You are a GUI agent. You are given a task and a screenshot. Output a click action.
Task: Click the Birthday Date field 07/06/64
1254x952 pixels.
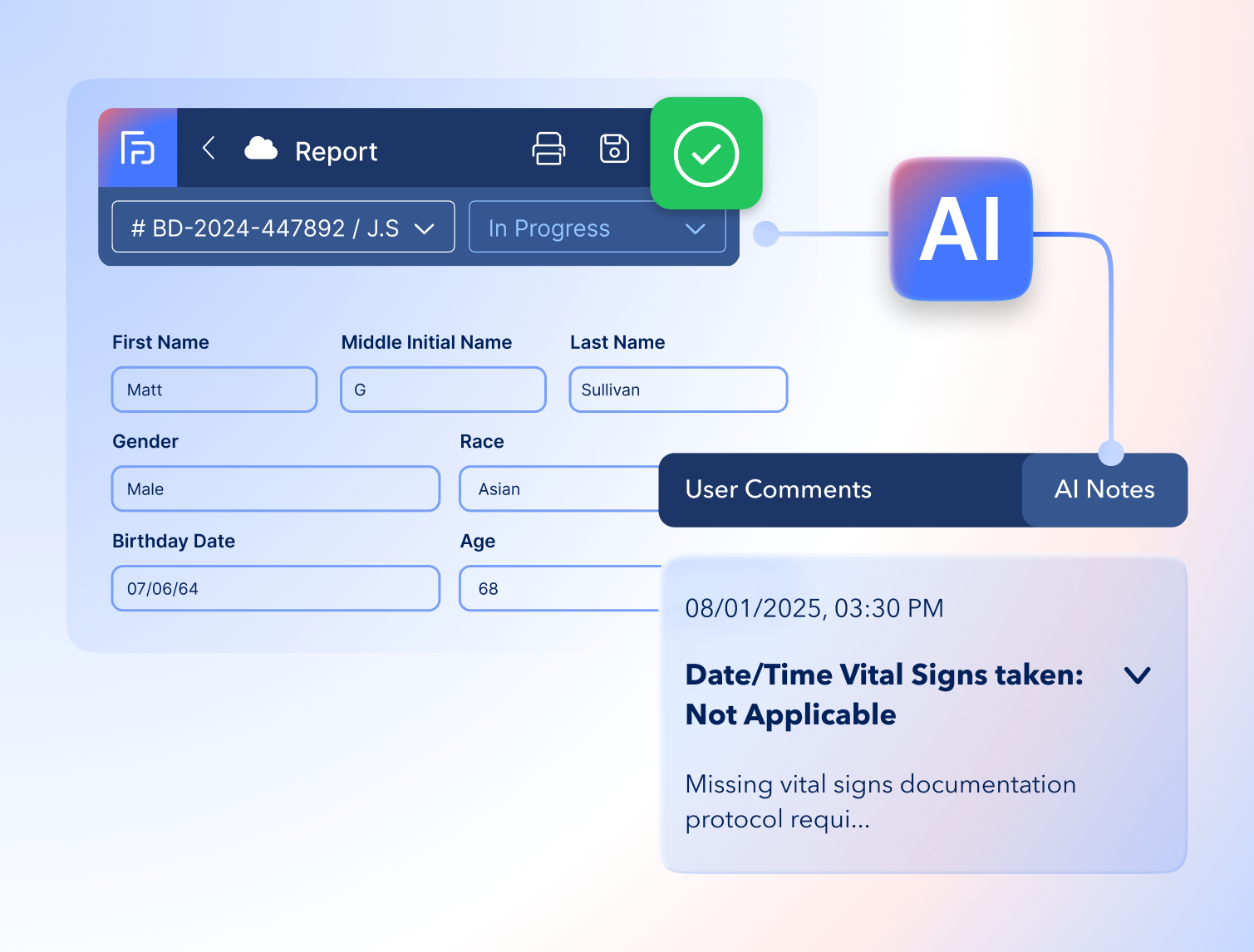[x=276, y=588]
